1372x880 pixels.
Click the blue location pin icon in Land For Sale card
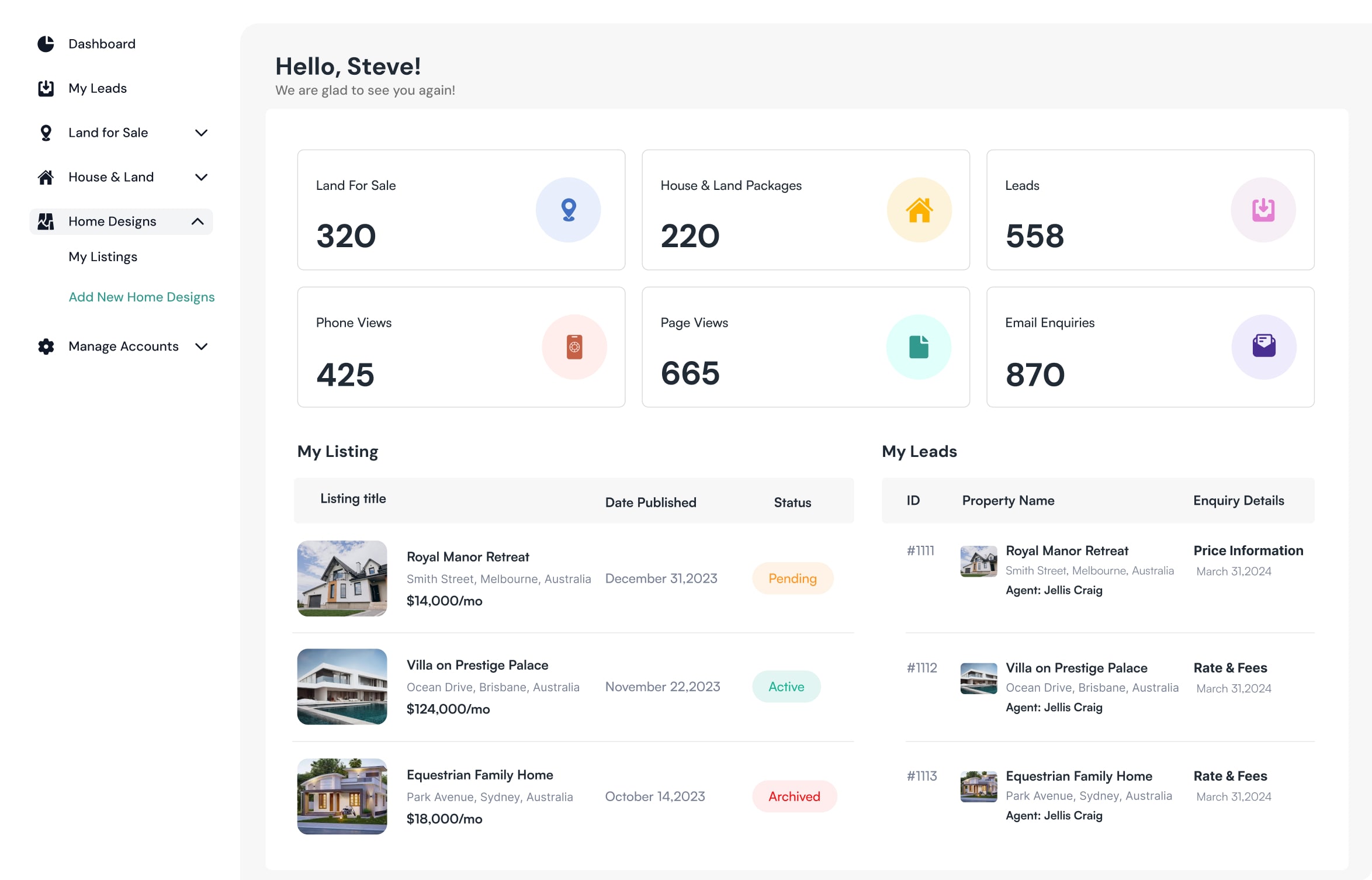pyautogui.click(x=568, y=210)
